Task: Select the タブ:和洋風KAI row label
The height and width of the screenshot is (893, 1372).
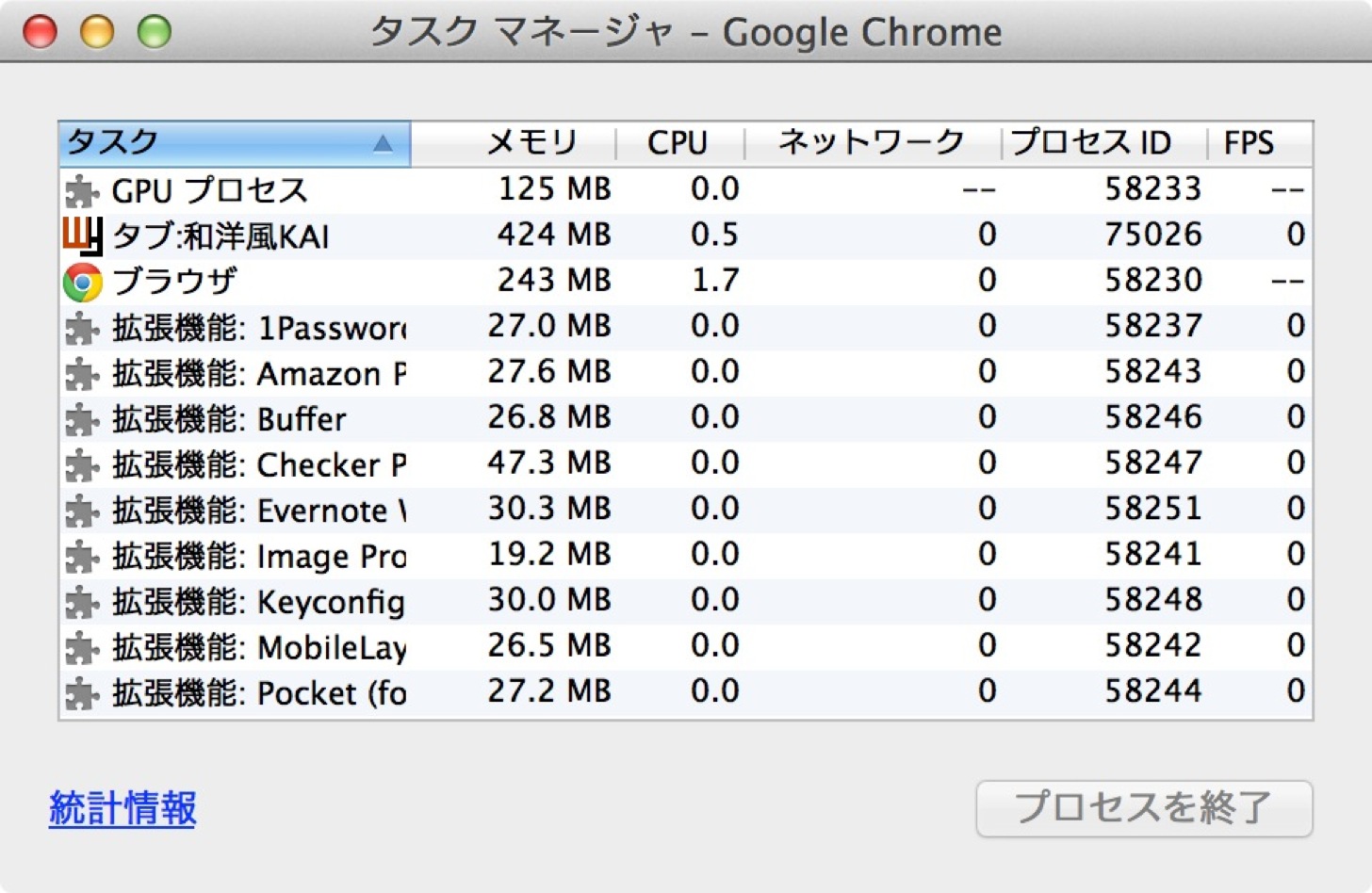Action: pyautogui.click(x=220, y=236)
